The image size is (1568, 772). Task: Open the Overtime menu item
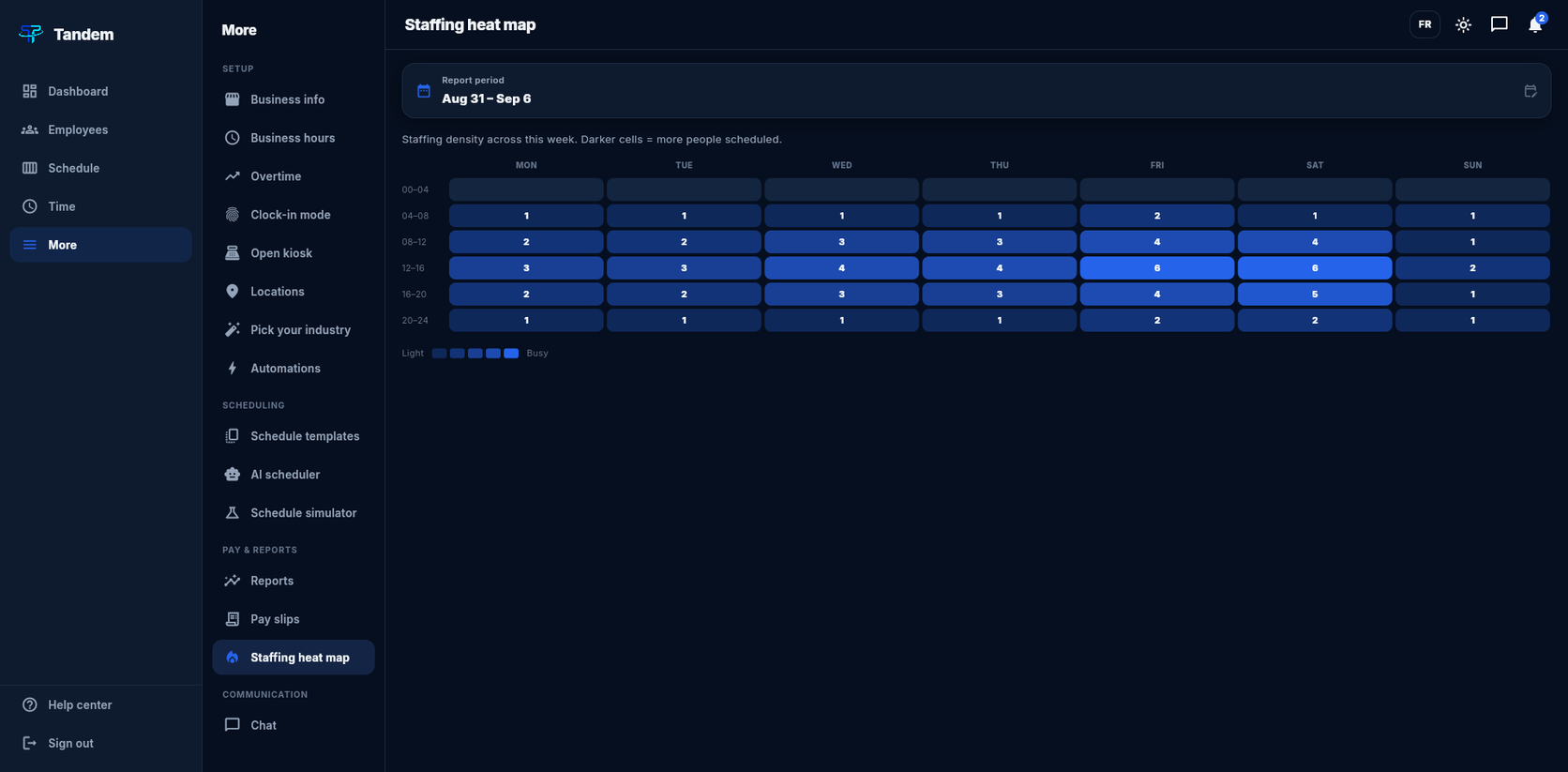point(294,176)
